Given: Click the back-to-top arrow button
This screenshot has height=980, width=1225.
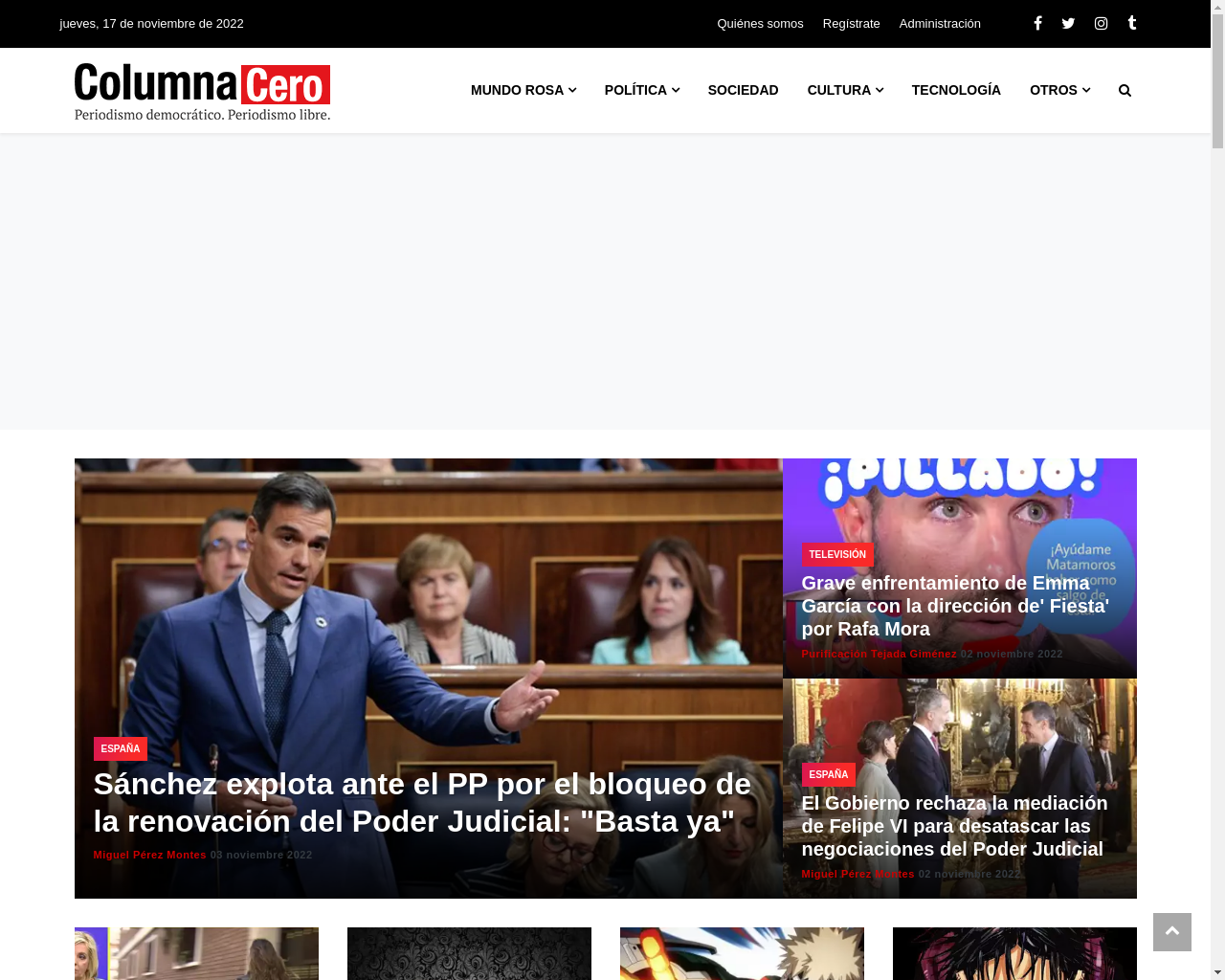Looking at the screenshot, I should [1172, 931].
